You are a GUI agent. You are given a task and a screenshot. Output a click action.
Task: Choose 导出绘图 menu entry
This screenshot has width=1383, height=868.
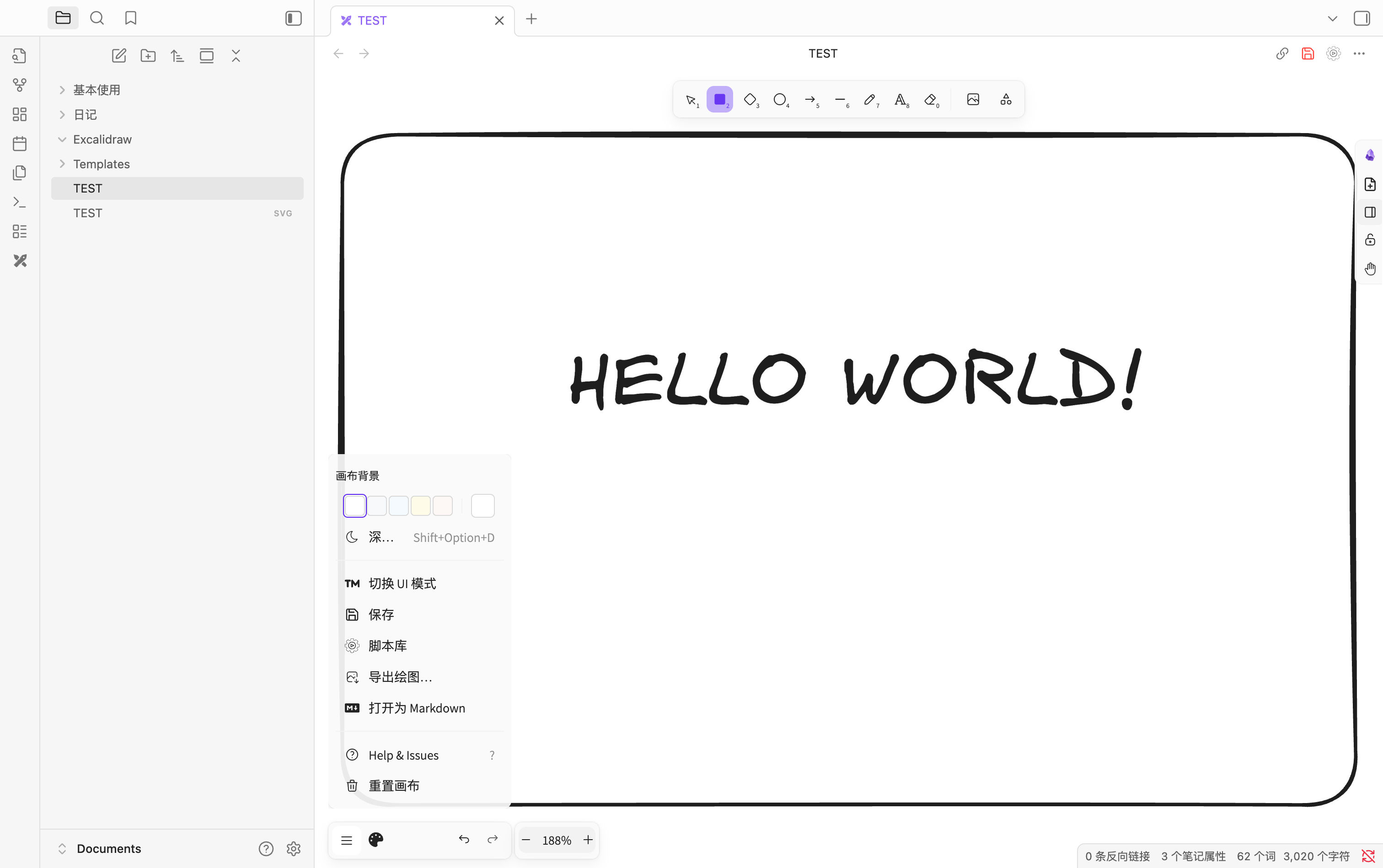400,677
